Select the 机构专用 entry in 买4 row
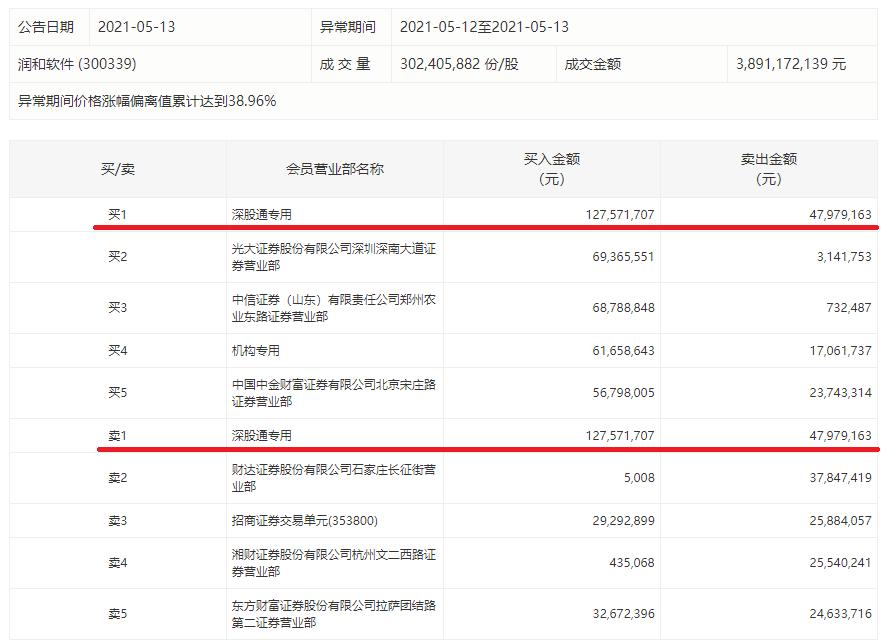Viewport: 889px width, 644px height. [258, 350]
